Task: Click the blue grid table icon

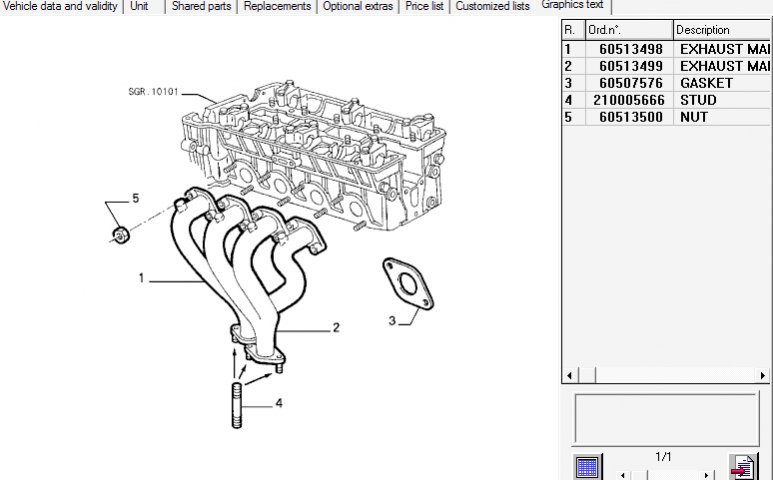Action: point(587,468)
